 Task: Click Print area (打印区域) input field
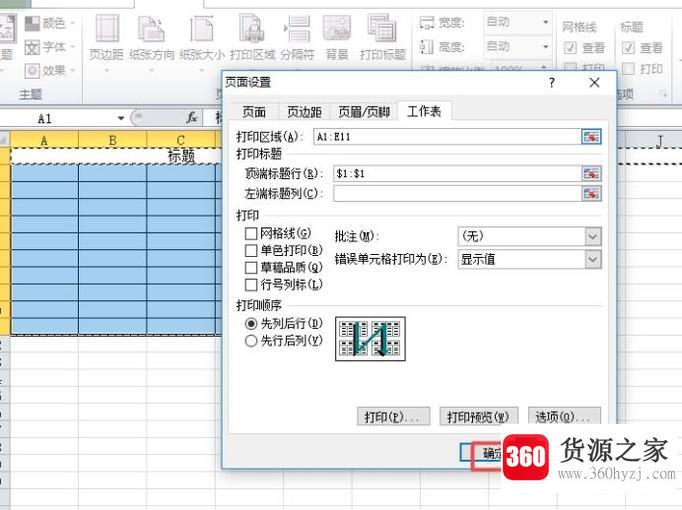pos(447,137)
